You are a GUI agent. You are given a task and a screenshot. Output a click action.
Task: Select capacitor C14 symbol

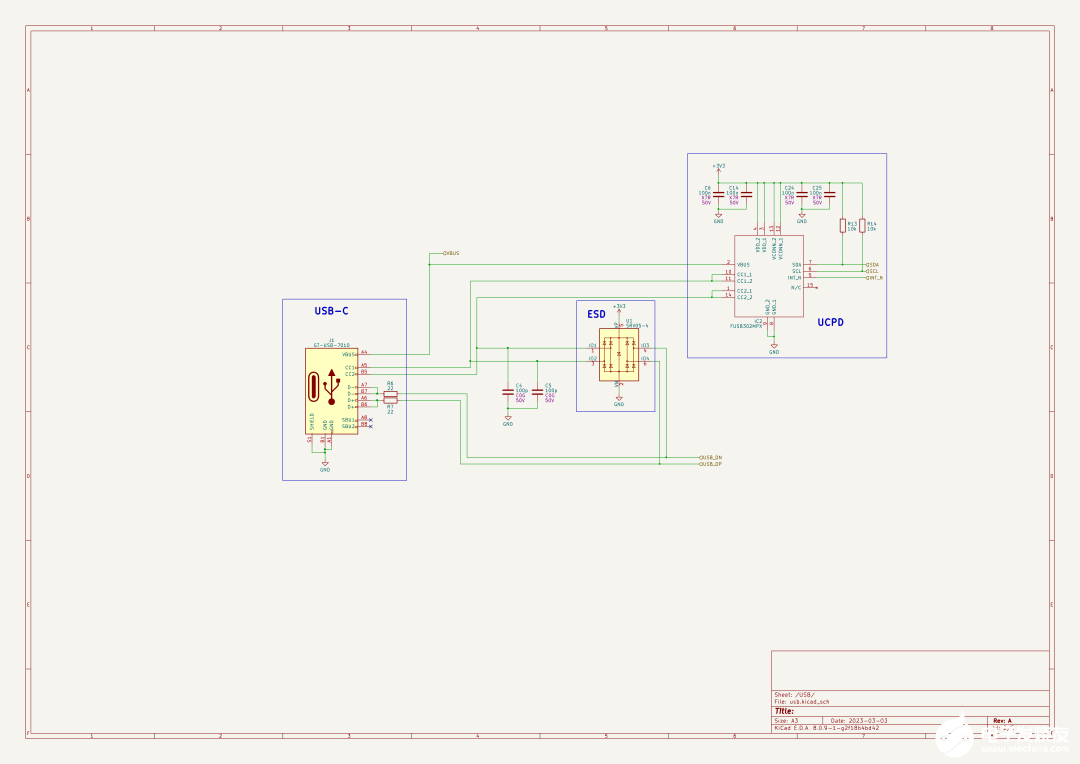tap(746, 195)
